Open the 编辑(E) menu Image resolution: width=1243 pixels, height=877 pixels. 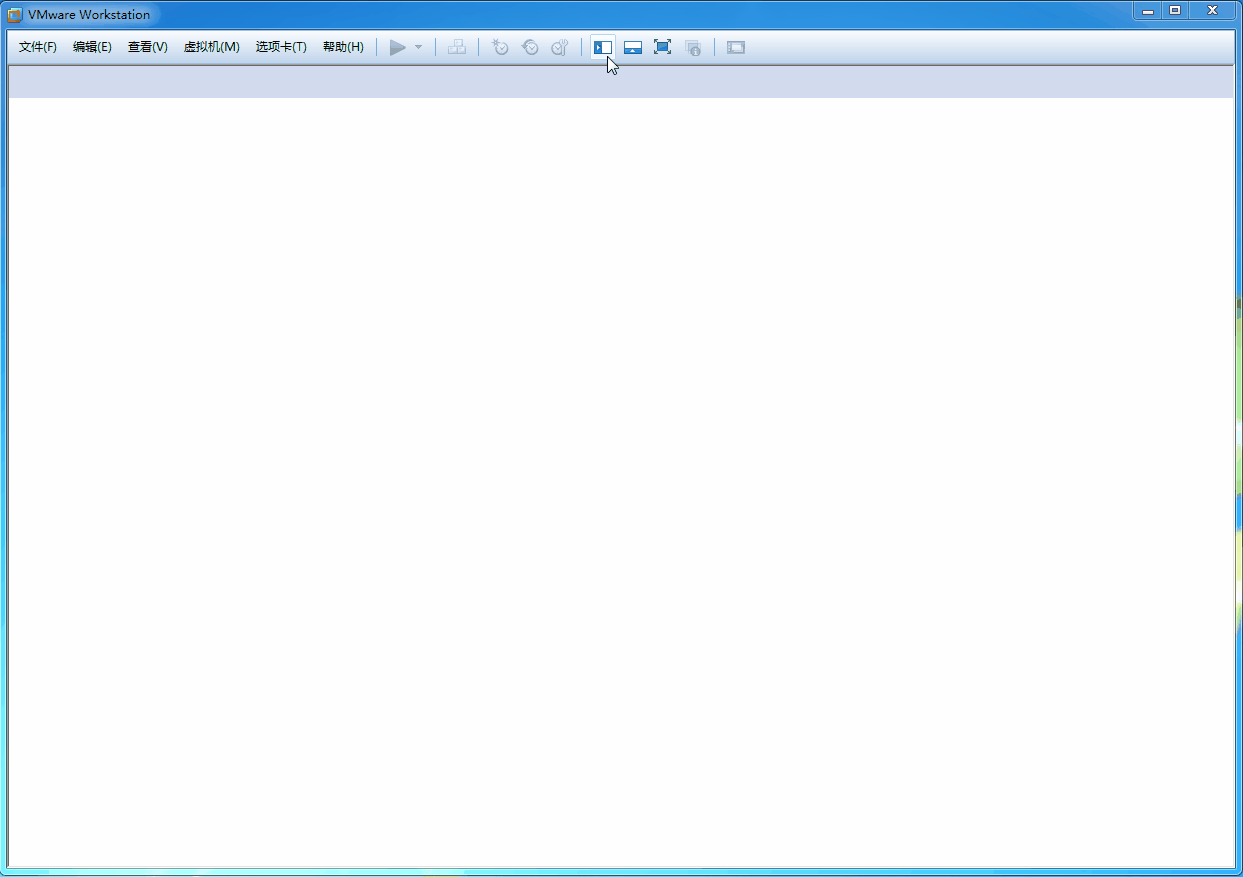pos(92,47)
